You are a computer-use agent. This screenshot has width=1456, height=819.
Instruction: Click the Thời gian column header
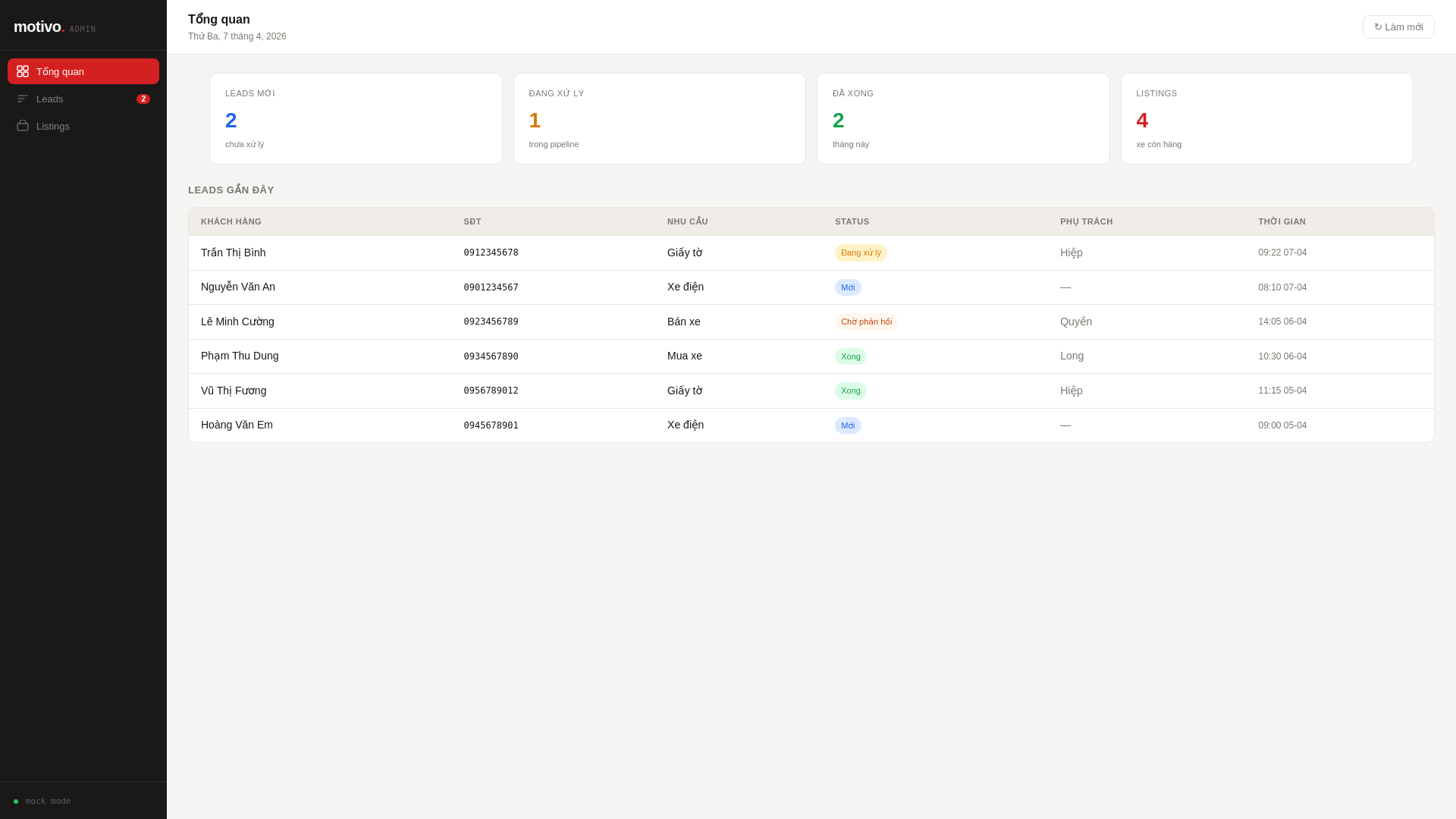[x=1282, y=221]
